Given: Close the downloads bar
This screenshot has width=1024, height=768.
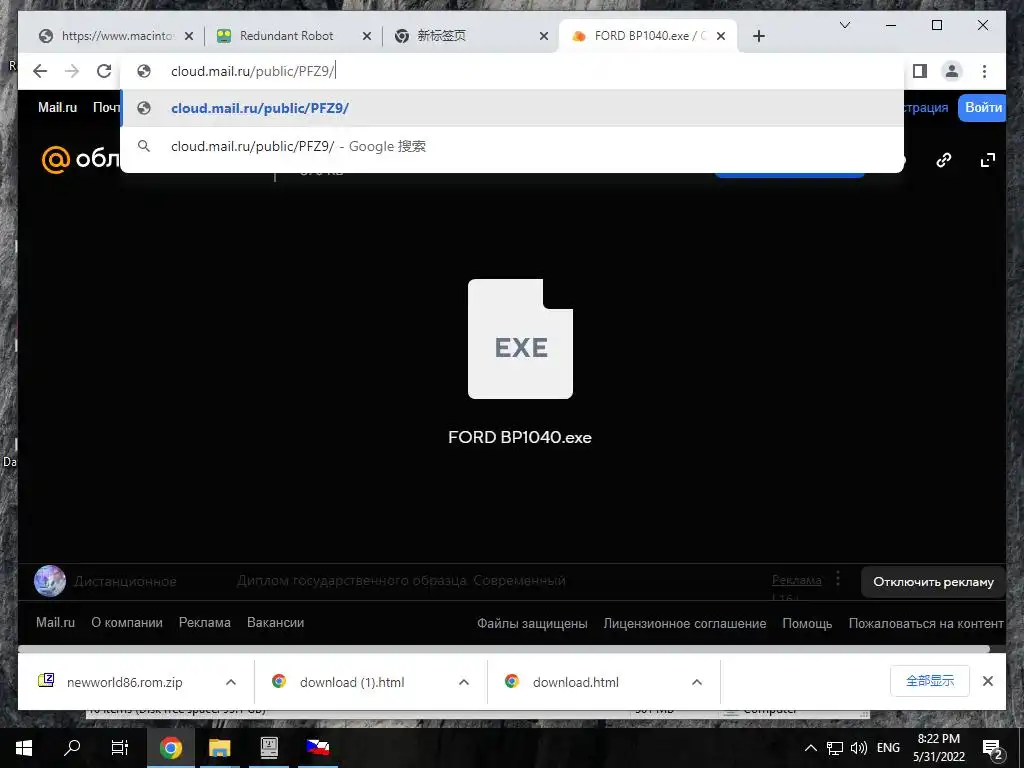Looking at the screenshot, I should point(987,681).
